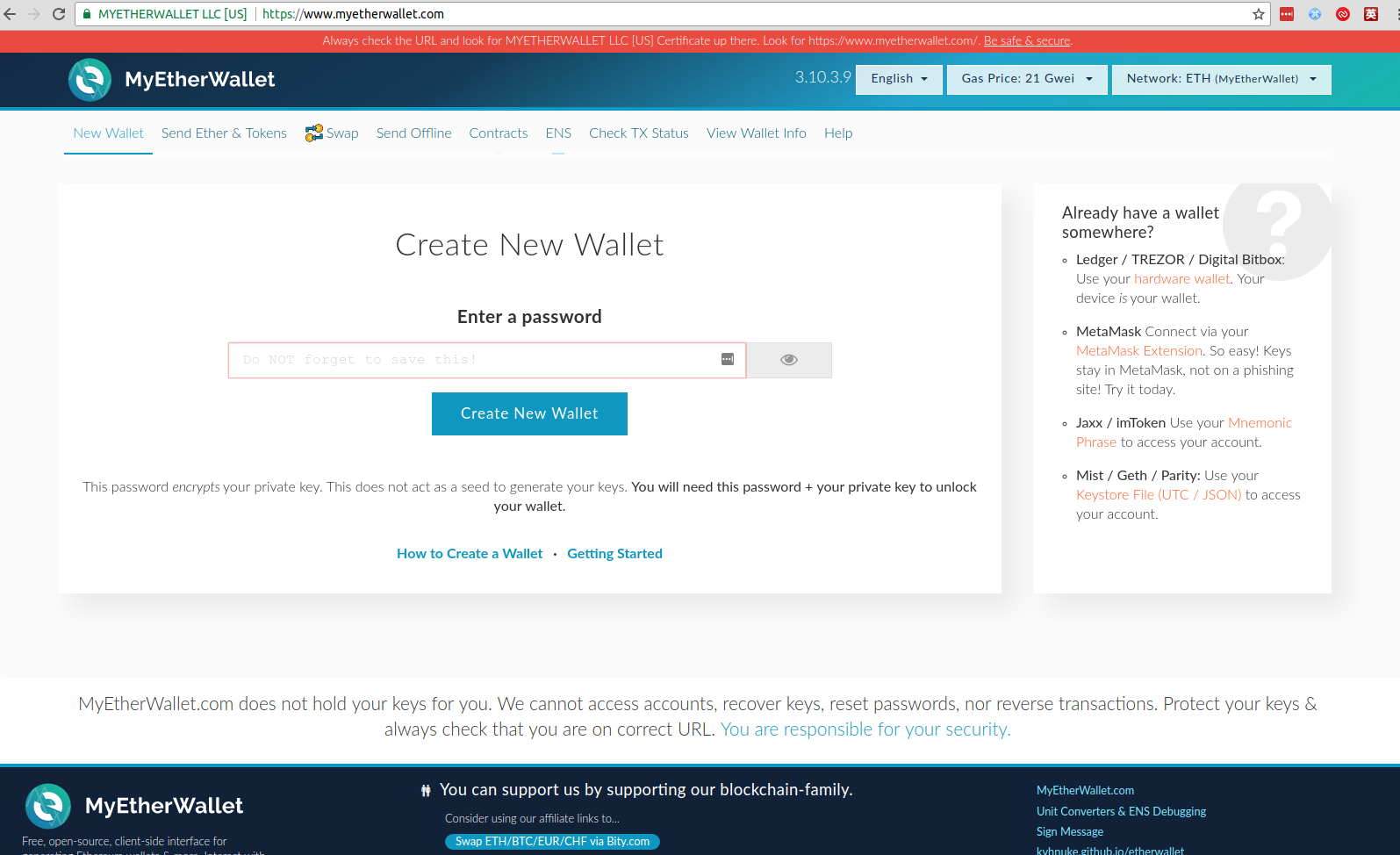Open the How to Create a Wallet link
The width and height of the screenshot is (1400, 855).
470,554
